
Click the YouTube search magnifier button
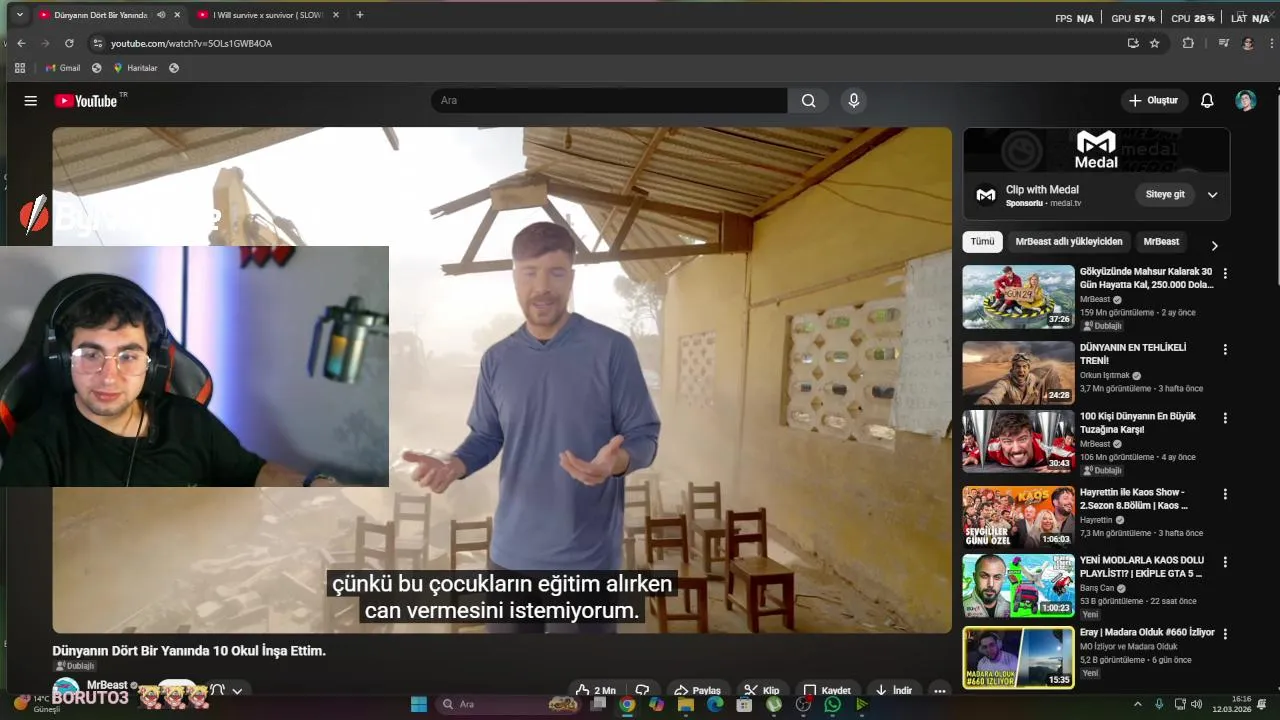pos(808,100)
